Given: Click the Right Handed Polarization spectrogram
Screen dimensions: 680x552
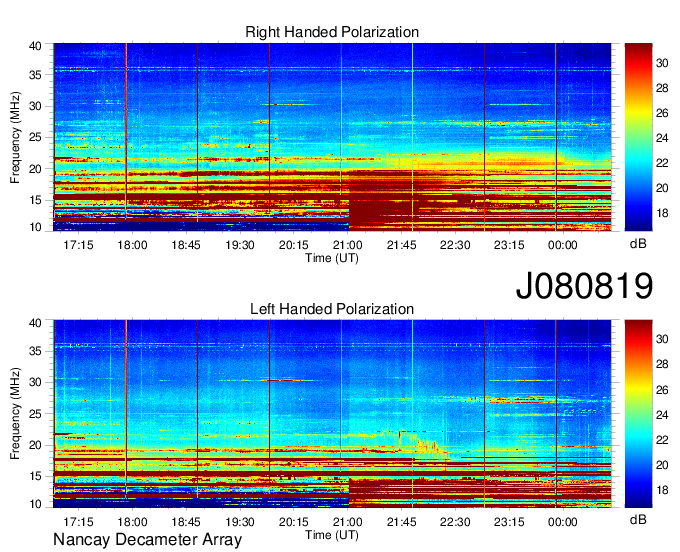Looking at the screenshot, I should coord(332,137).
